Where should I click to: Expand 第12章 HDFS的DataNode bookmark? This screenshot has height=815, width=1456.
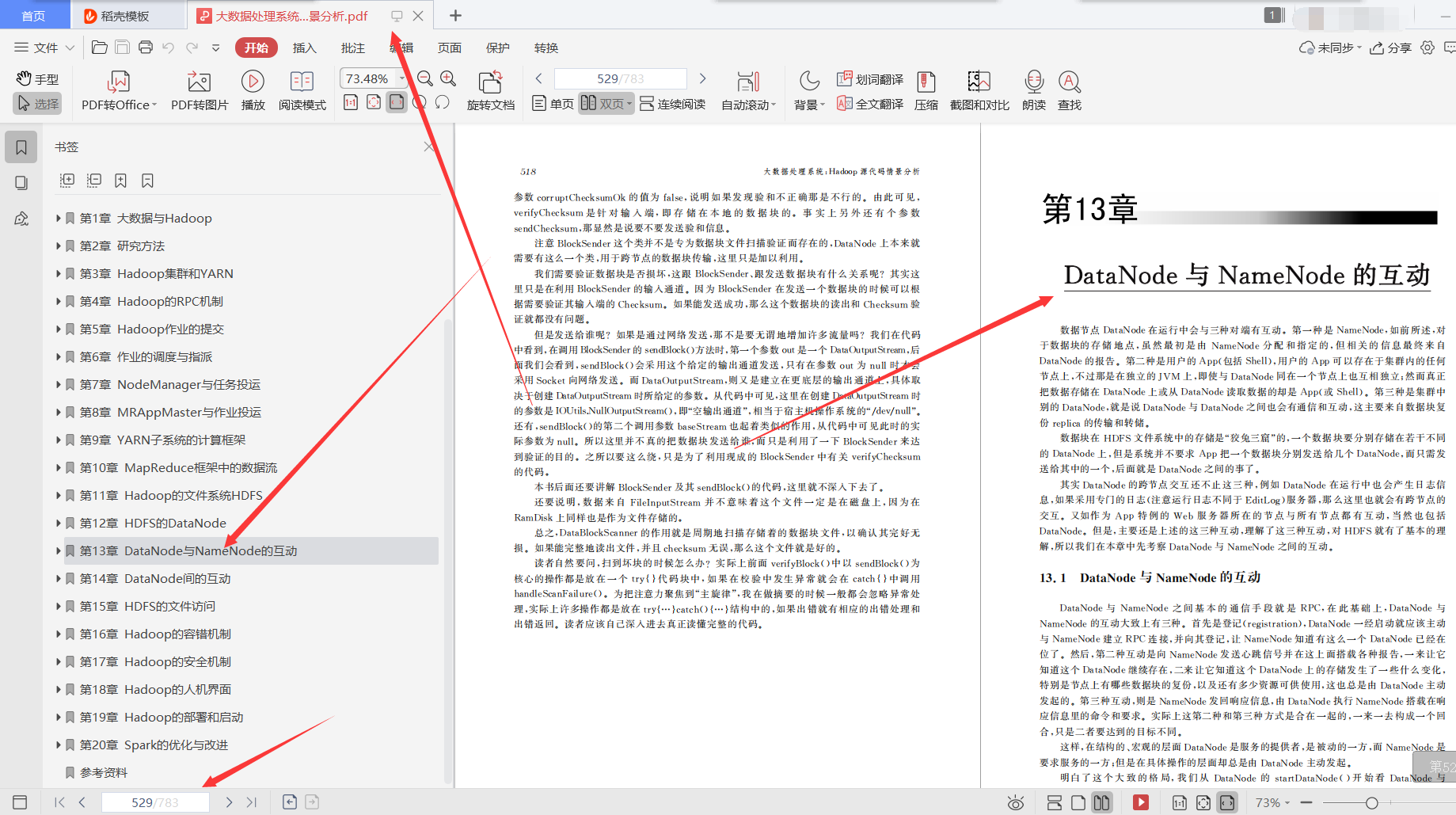click(59, 523)
